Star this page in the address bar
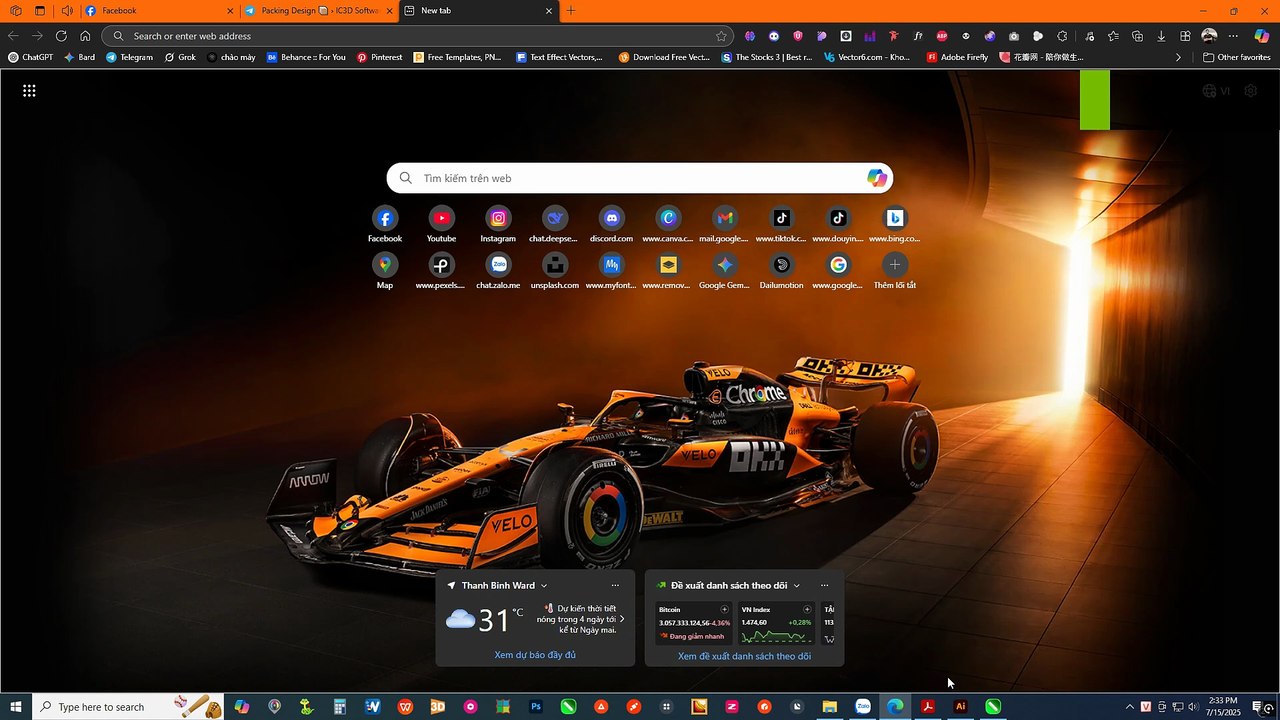The height and width of the screenshot is (720, 1280). click(x=721, y=36)
